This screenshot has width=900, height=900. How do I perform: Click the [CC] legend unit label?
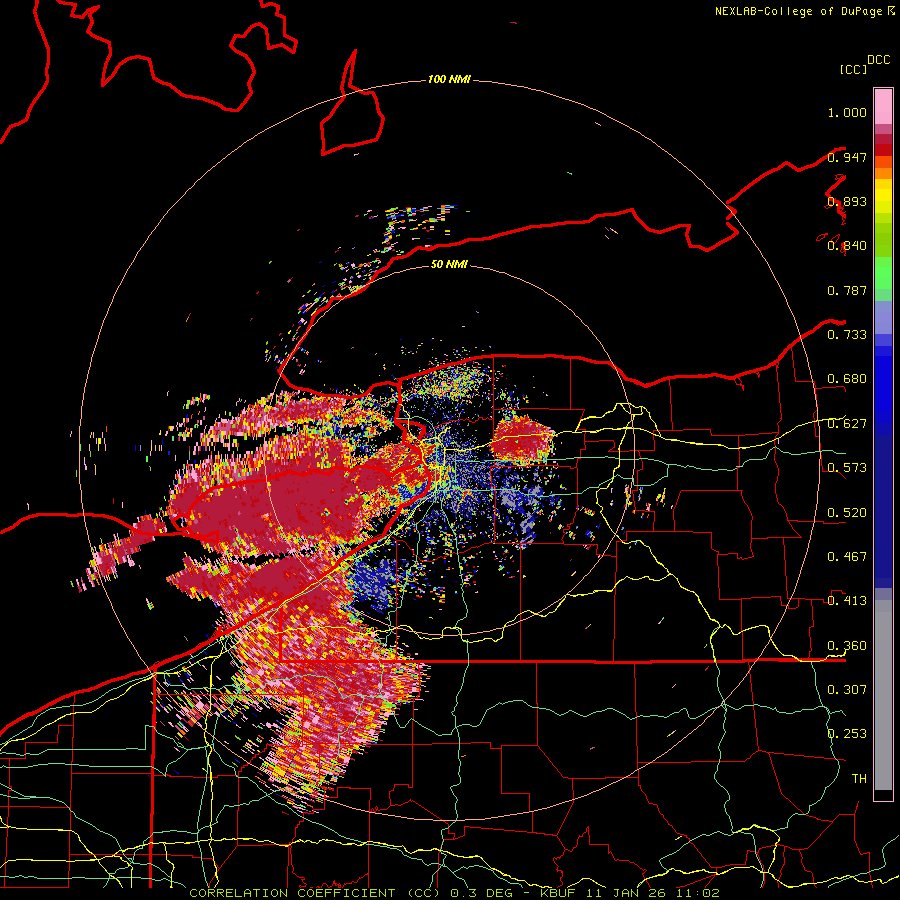point(853,69)
